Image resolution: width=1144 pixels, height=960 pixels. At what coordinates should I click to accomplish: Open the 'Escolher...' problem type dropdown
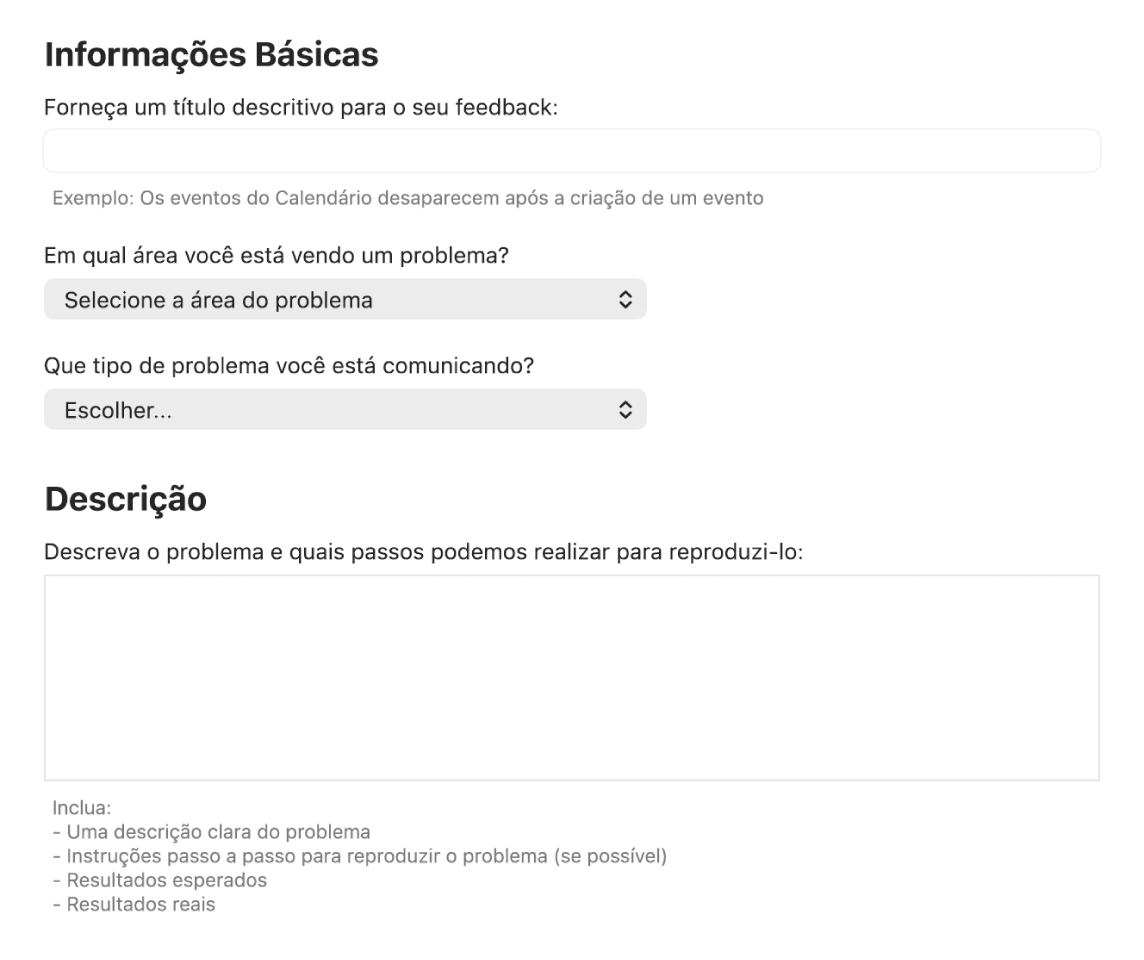(330, 410)
